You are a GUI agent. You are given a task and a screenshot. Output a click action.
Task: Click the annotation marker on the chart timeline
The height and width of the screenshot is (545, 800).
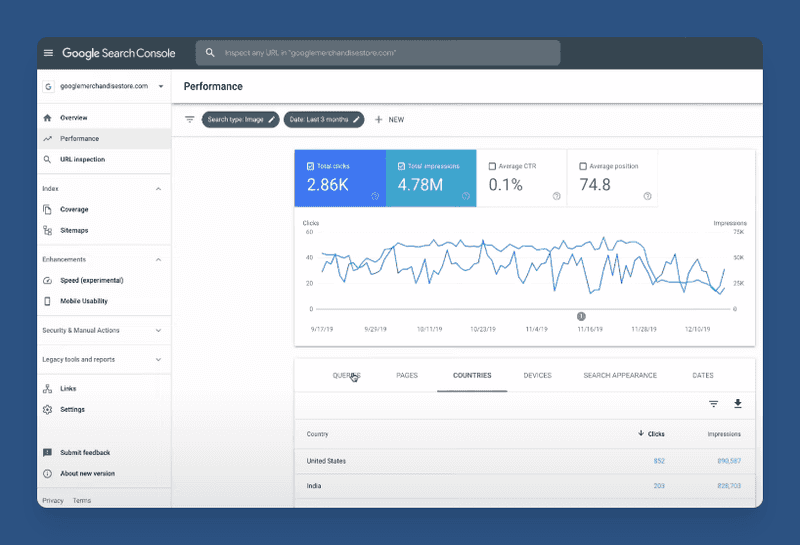(581, 316)
